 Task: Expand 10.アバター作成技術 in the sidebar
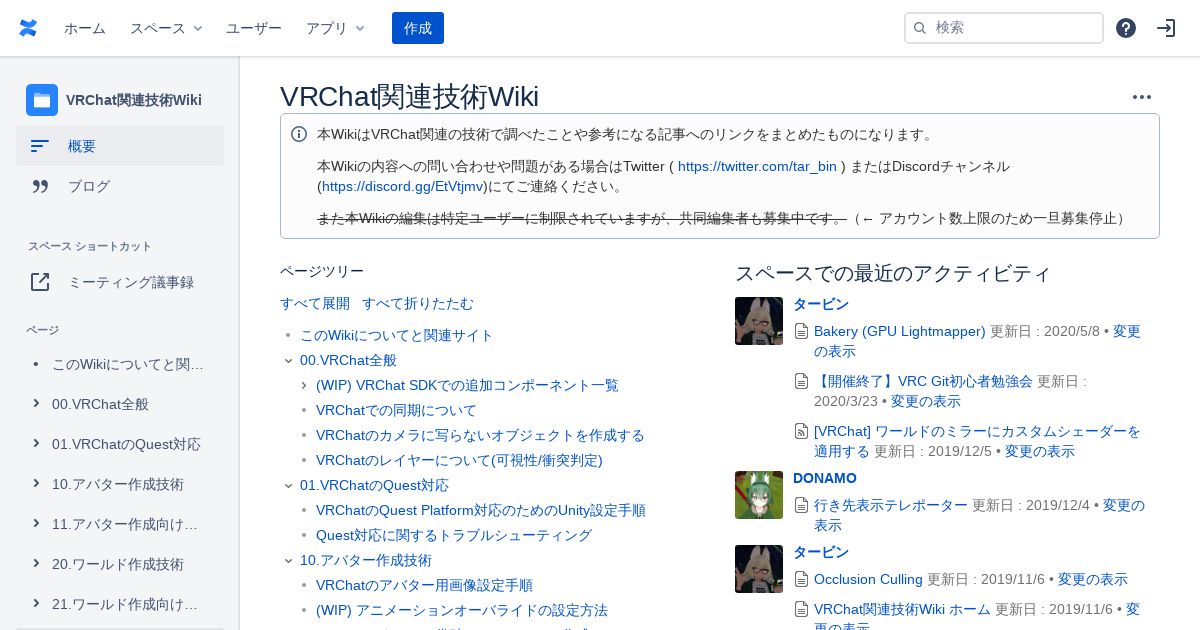tap(36, 483)
